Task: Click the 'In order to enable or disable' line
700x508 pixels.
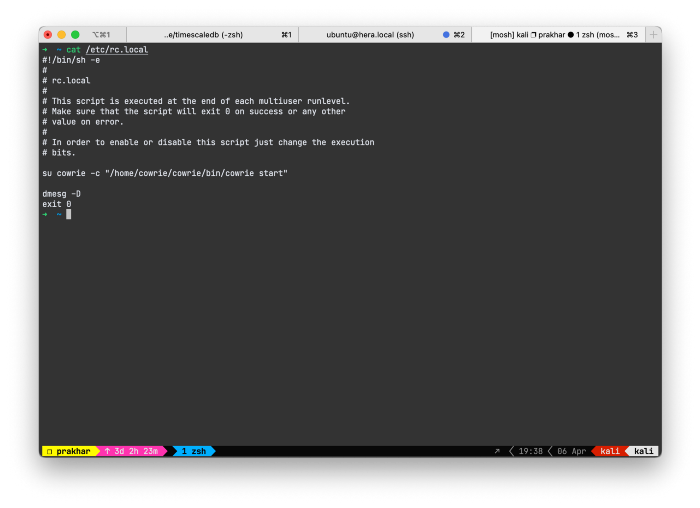Action: [208, 142]
